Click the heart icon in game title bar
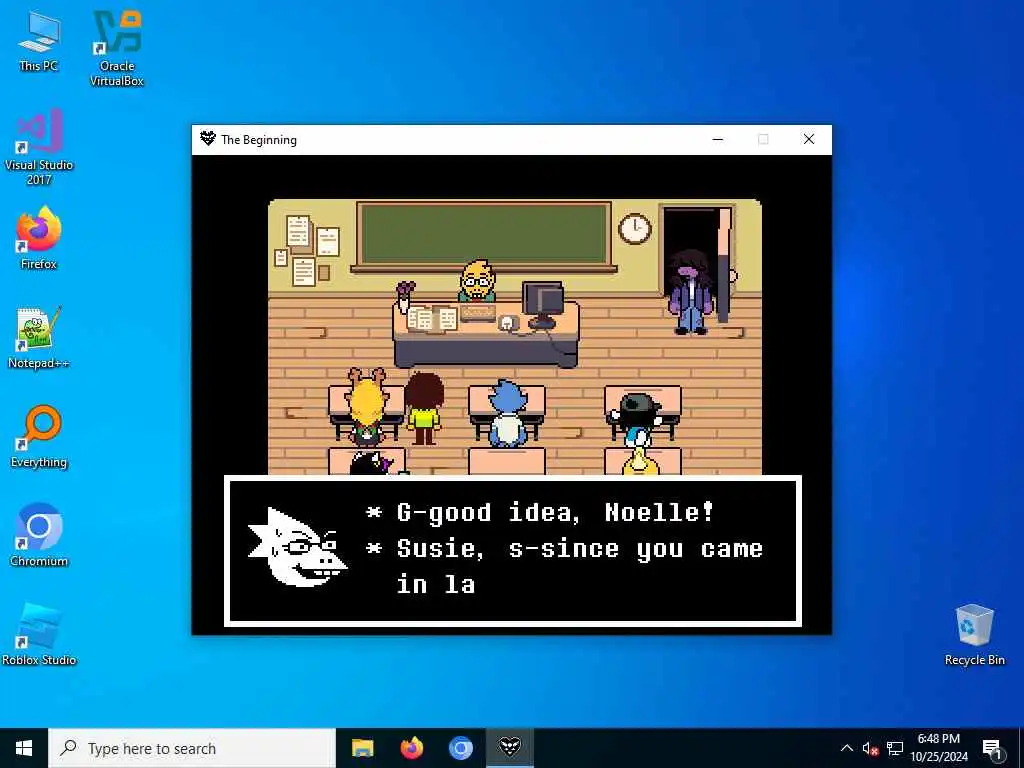Screen dimensions: 1024x768 point(208,138)
